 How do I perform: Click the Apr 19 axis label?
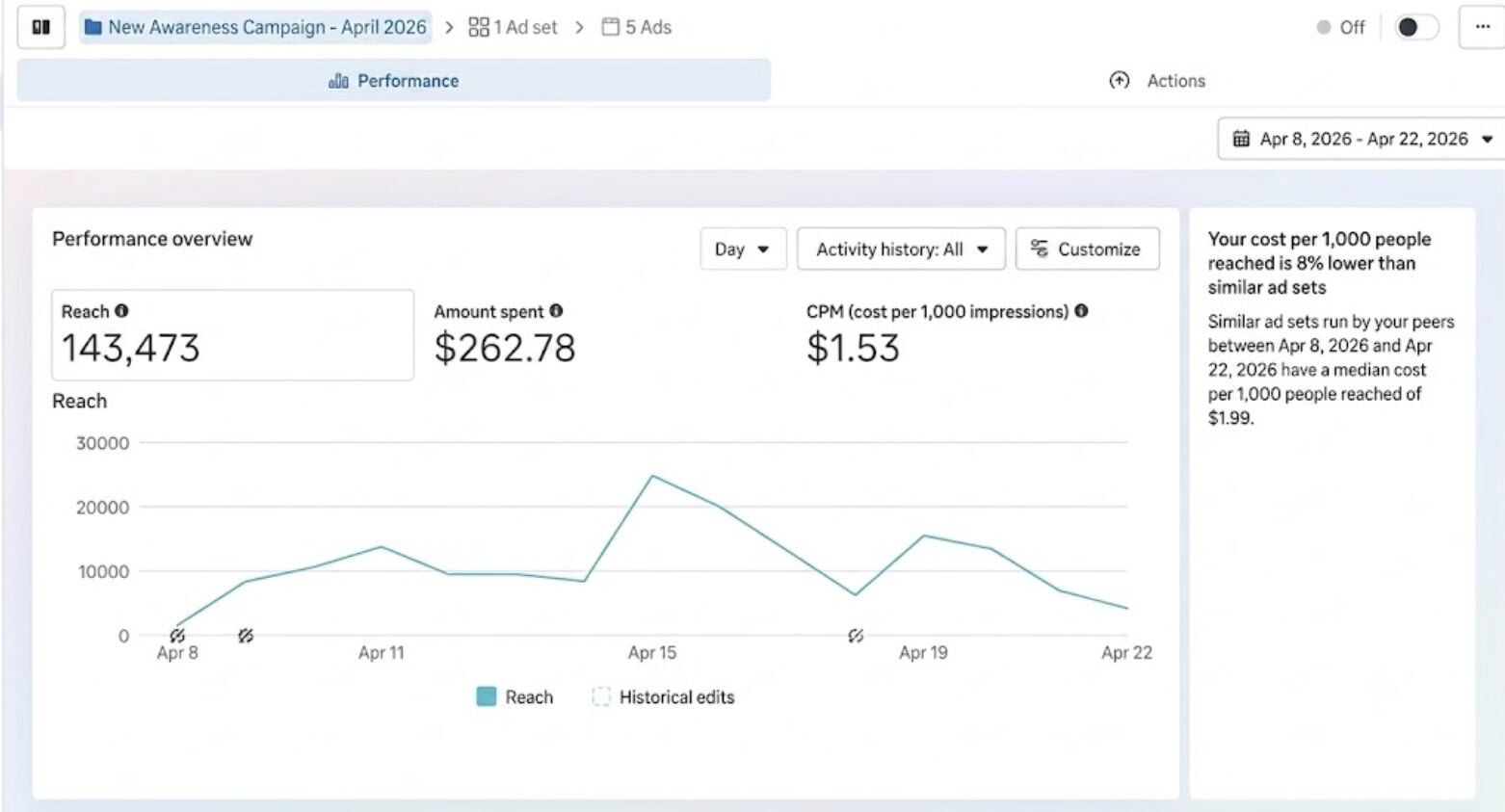pyautogui.click(x=923, y=653)
